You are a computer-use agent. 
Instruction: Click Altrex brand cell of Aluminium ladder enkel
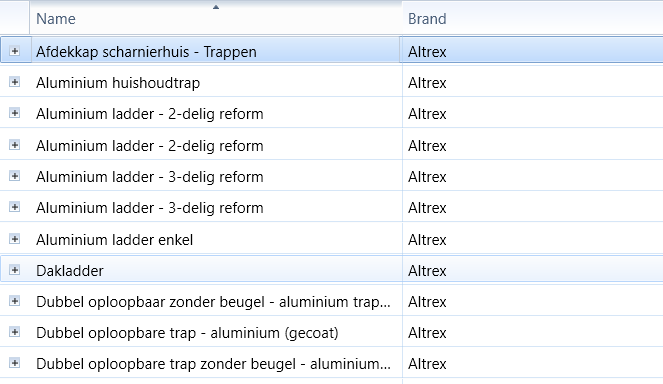532,240
